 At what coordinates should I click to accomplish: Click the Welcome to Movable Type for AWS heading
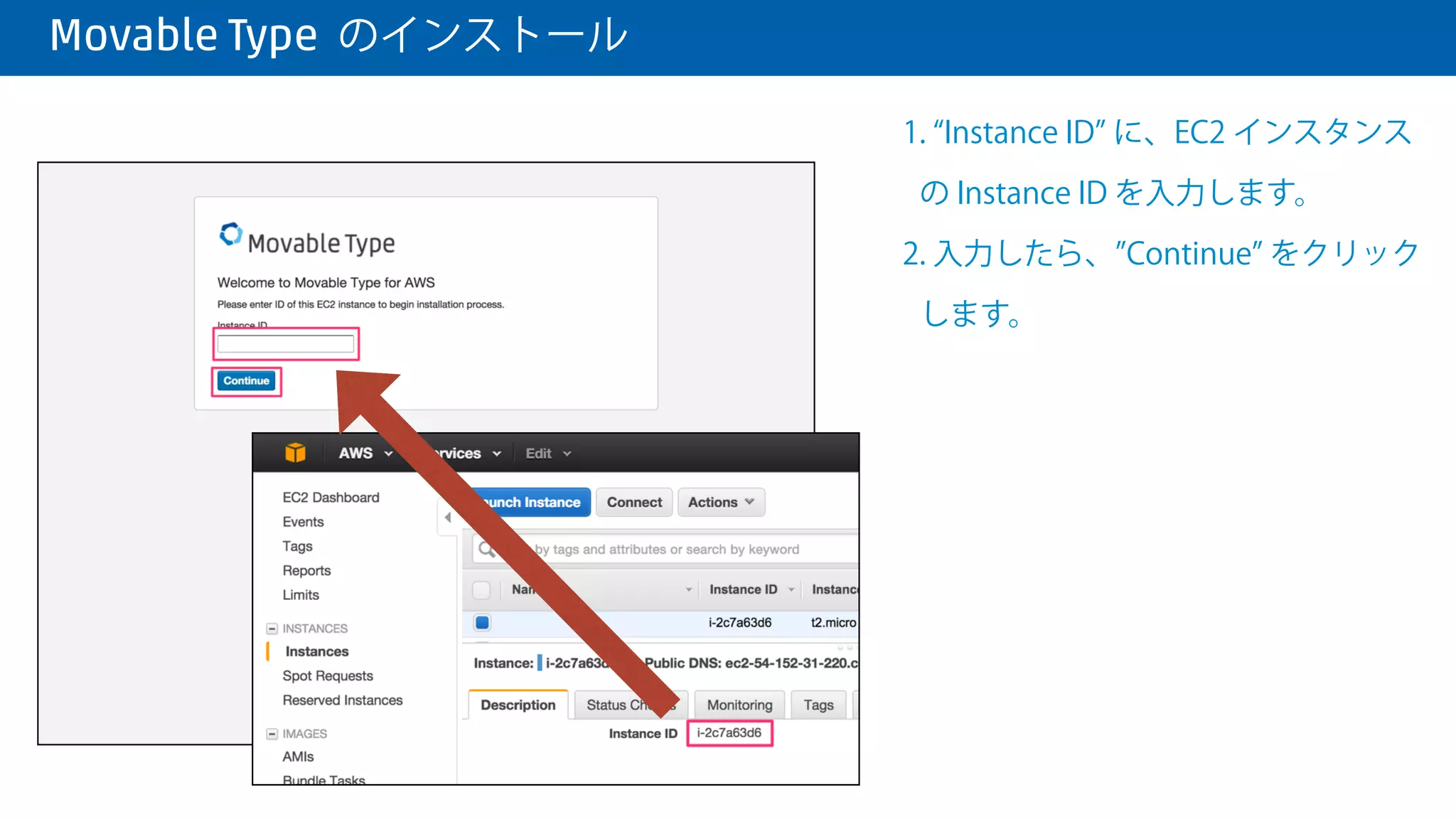[x=326, y=283]
